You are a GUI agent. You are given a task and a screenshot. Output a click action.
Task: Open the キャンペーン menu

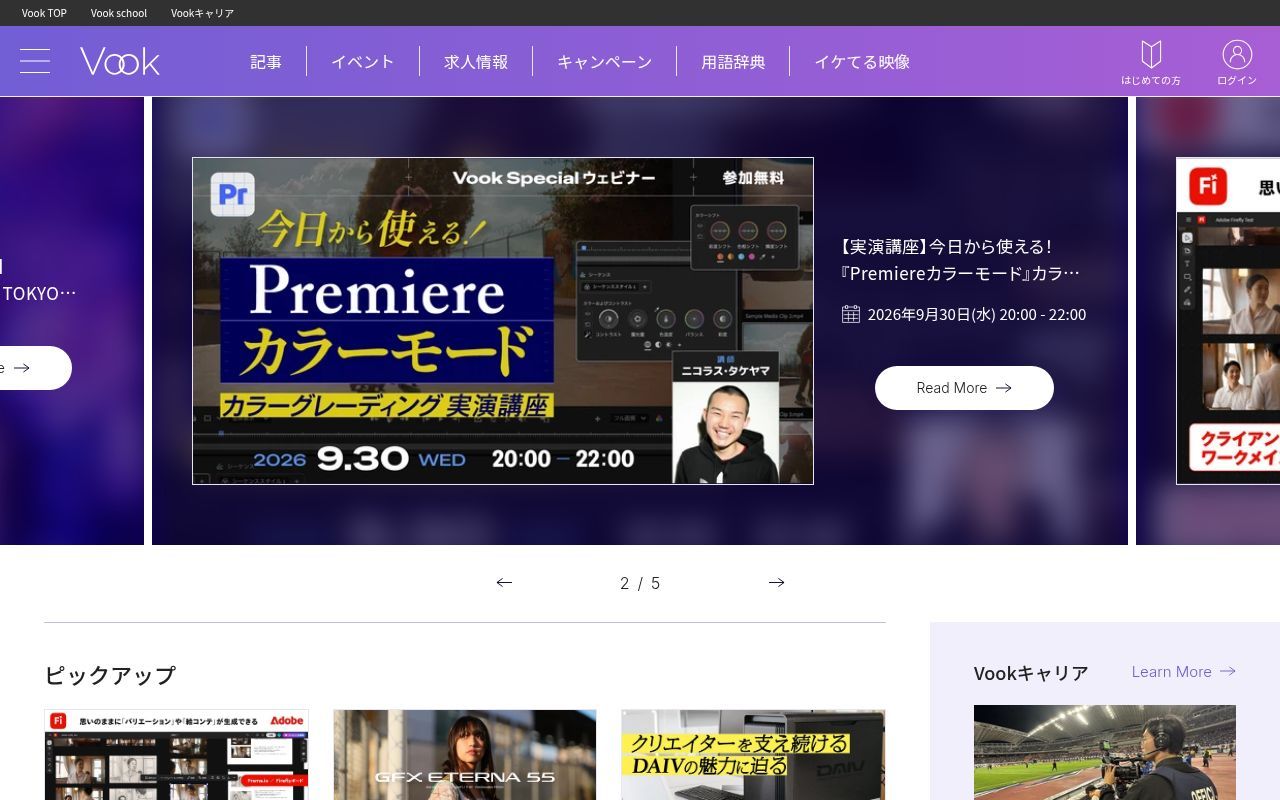(x=604, y=62)
